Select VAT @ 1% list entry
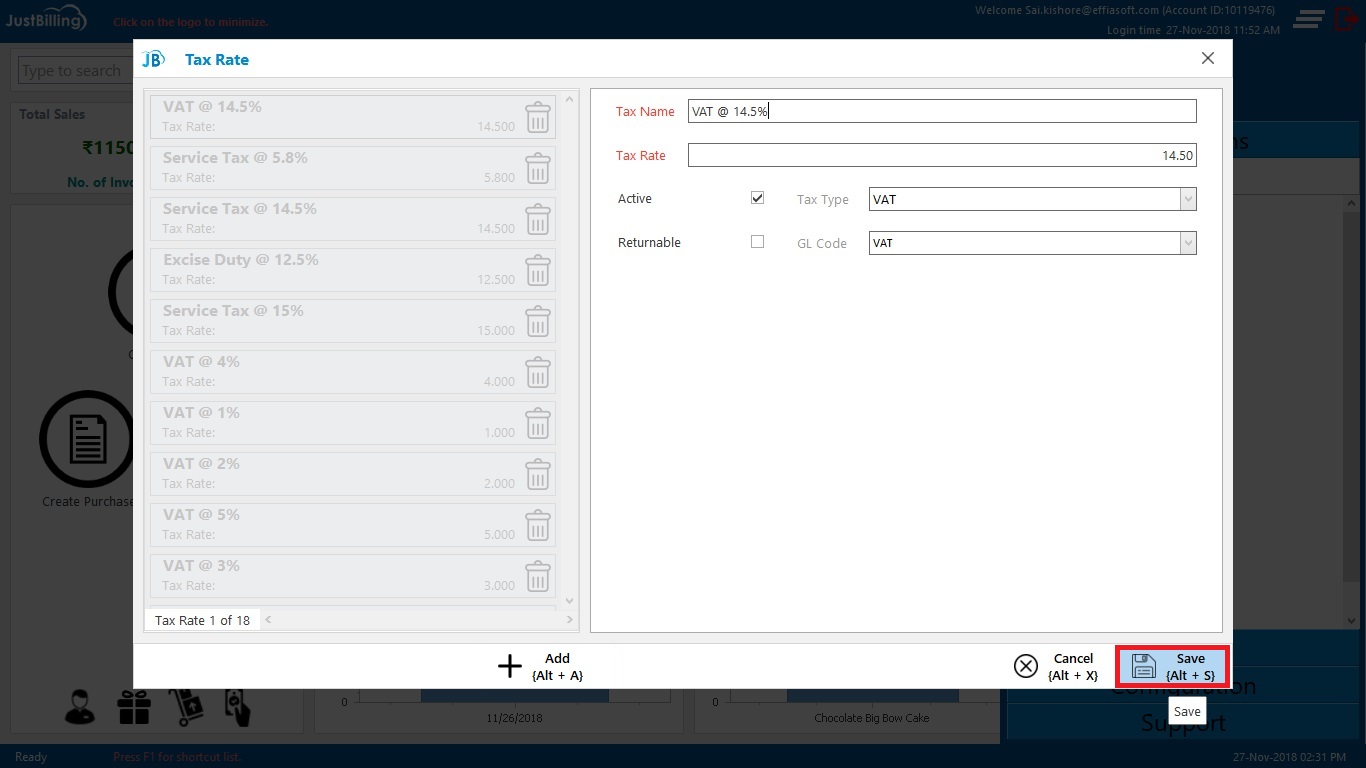 353,423
